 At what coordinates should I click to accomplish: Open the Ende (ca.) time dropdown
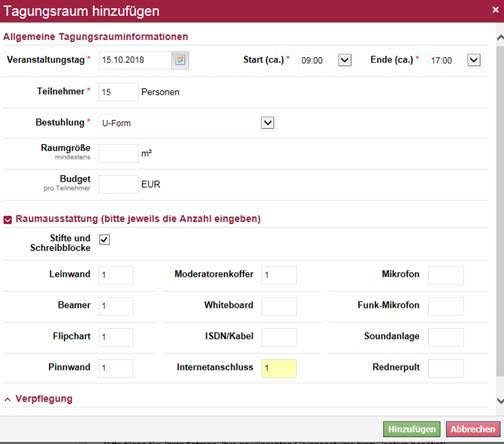474,60
